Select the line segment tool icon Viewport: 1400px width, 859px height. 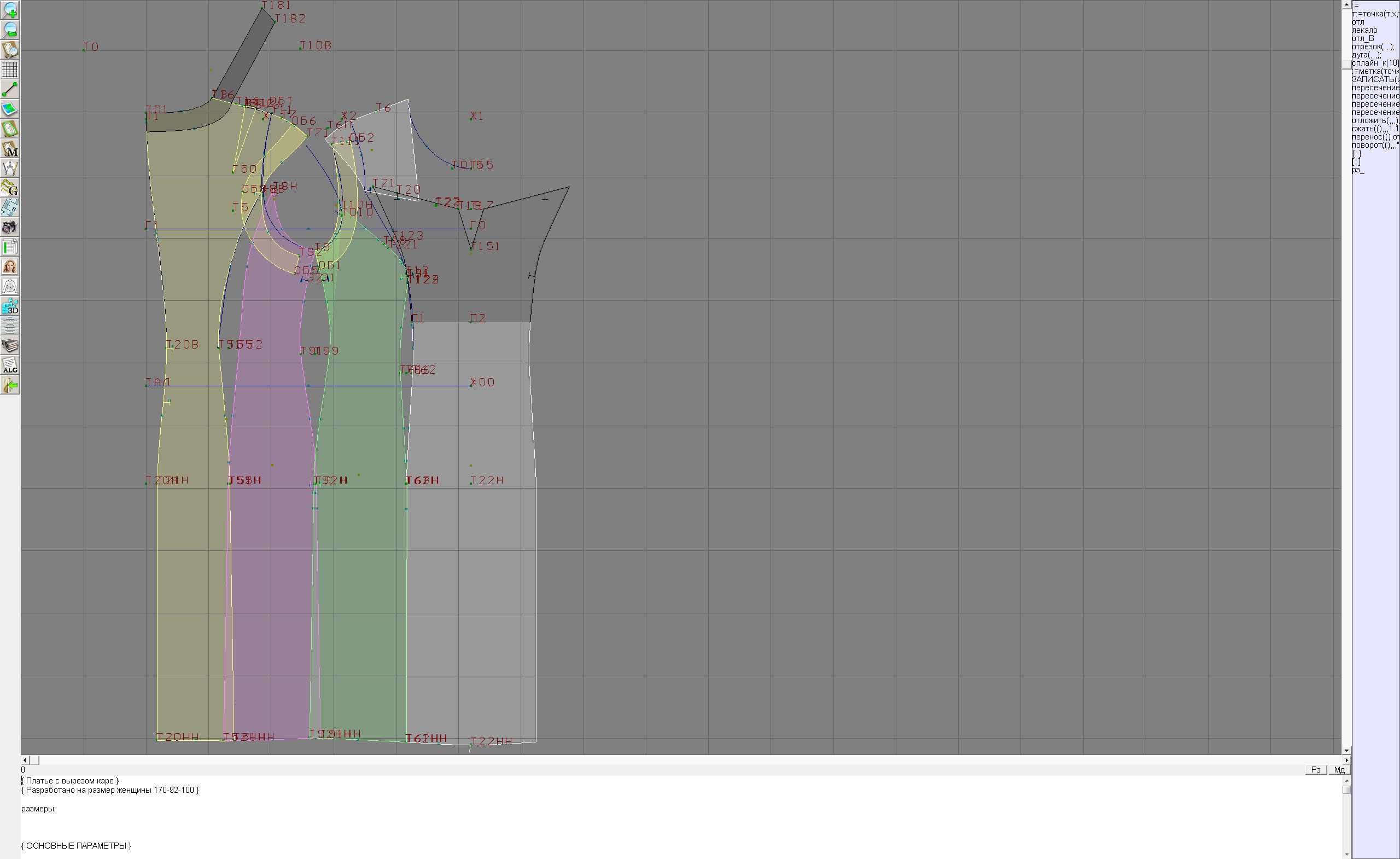10,89
